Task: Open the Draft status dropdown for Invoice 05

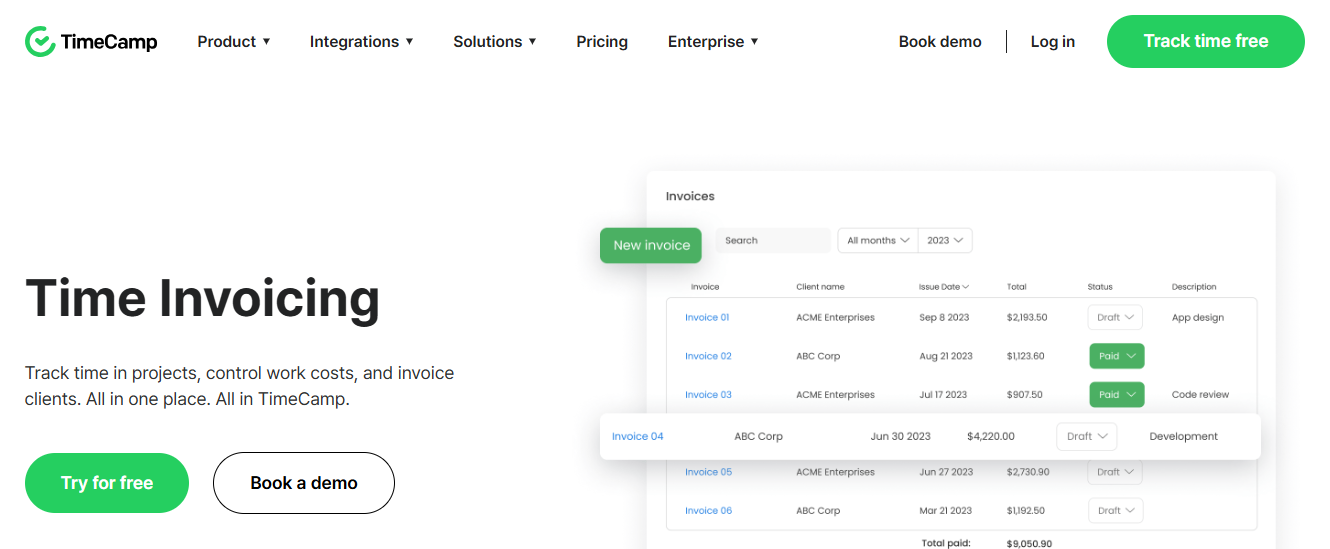Action: 1115,472
